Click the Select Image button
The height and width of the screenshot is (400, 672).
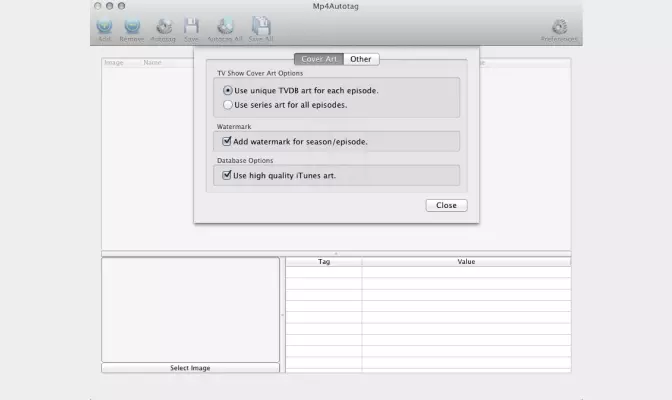[x=190, y=368]
